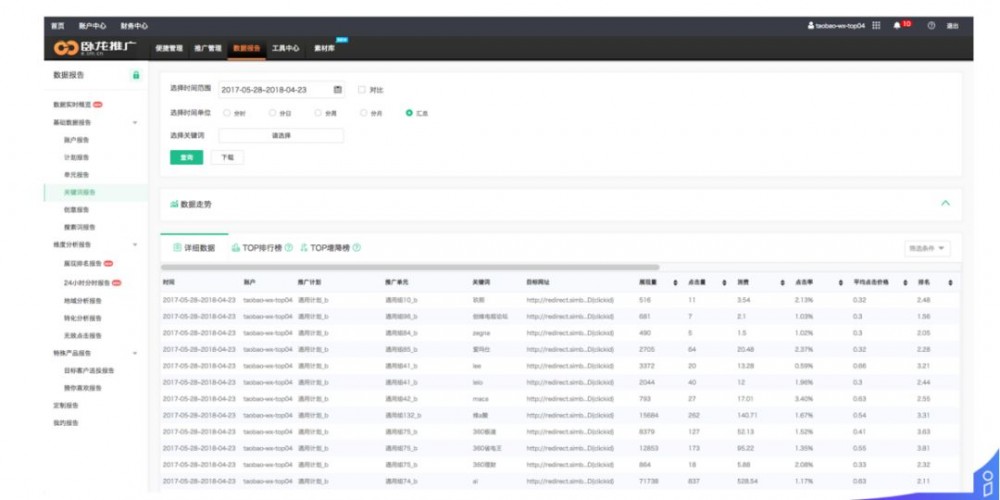Screen dimensions: 1000x500
Task: Go to 首页 in the top bar
Action: pos(58,26)
